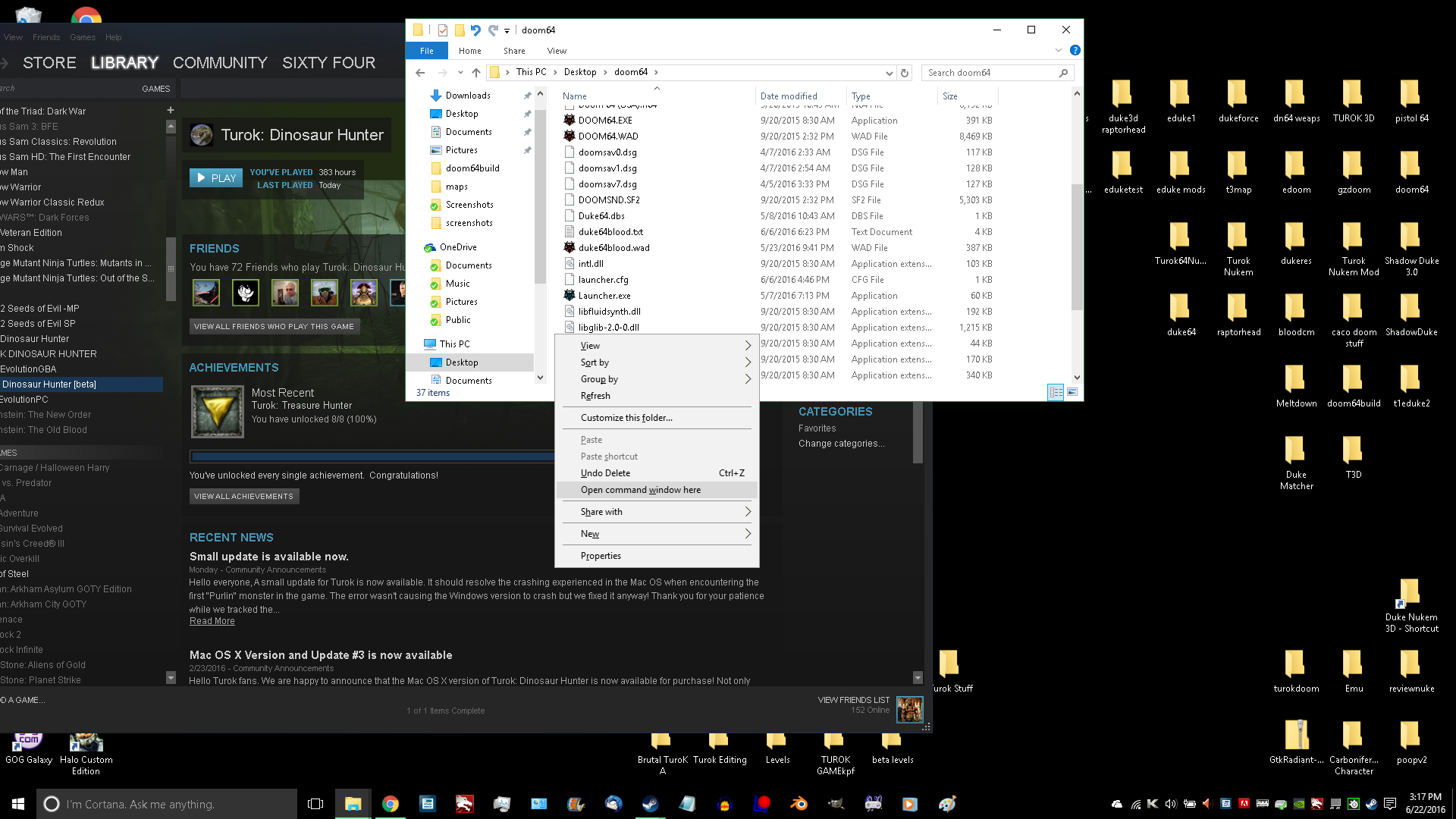
Task: Choose Open command window here
Action: (x=641, y=490)
